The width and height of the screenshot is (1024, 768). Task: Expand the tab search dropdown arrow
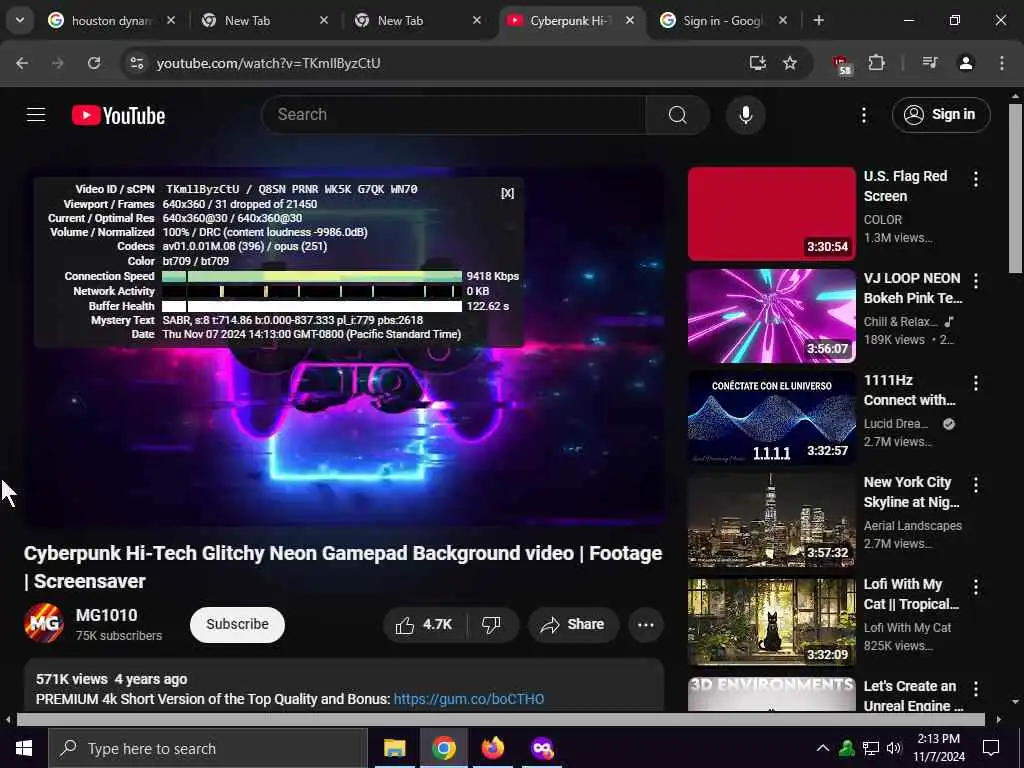tap(20, 20)
